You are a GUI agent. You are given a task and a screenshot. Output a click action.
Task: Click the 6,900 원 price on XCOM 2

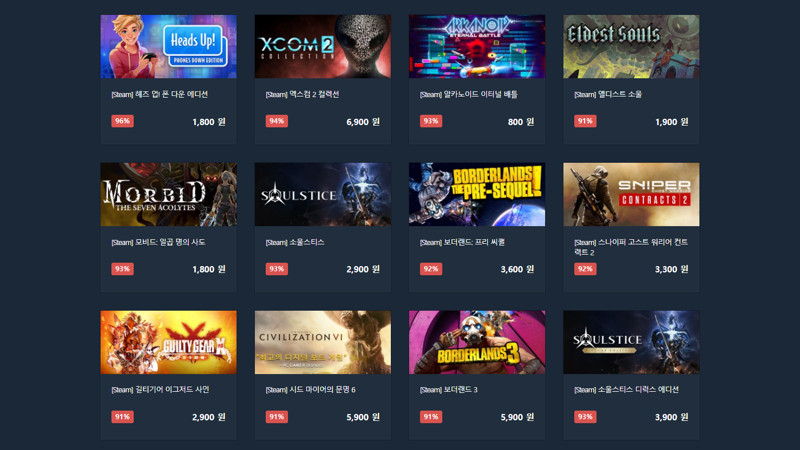(363, 122)
